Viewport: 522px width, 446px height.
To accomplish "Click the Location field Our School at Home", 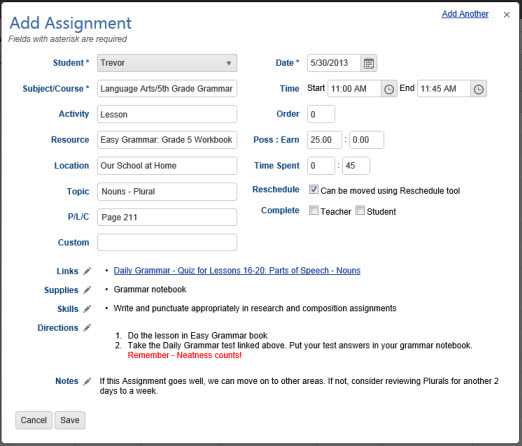I will click(167, 166).
